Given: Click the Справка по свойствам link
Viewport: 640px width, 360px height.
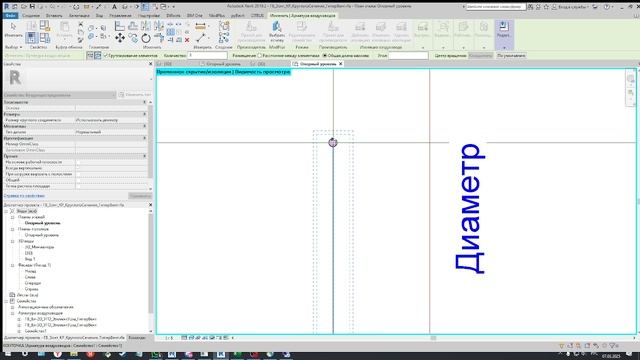Looking at the screenshot, I should pyautogui.click(x=24, y=196).
